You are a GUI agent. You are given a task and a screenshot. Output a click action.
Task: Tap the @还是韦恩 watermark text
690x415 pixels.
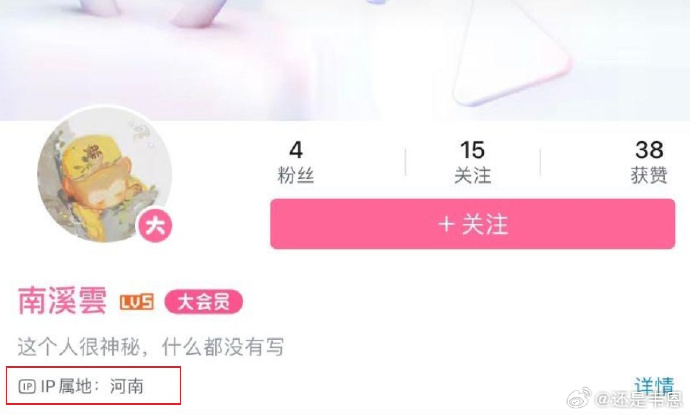click(638, 400)
